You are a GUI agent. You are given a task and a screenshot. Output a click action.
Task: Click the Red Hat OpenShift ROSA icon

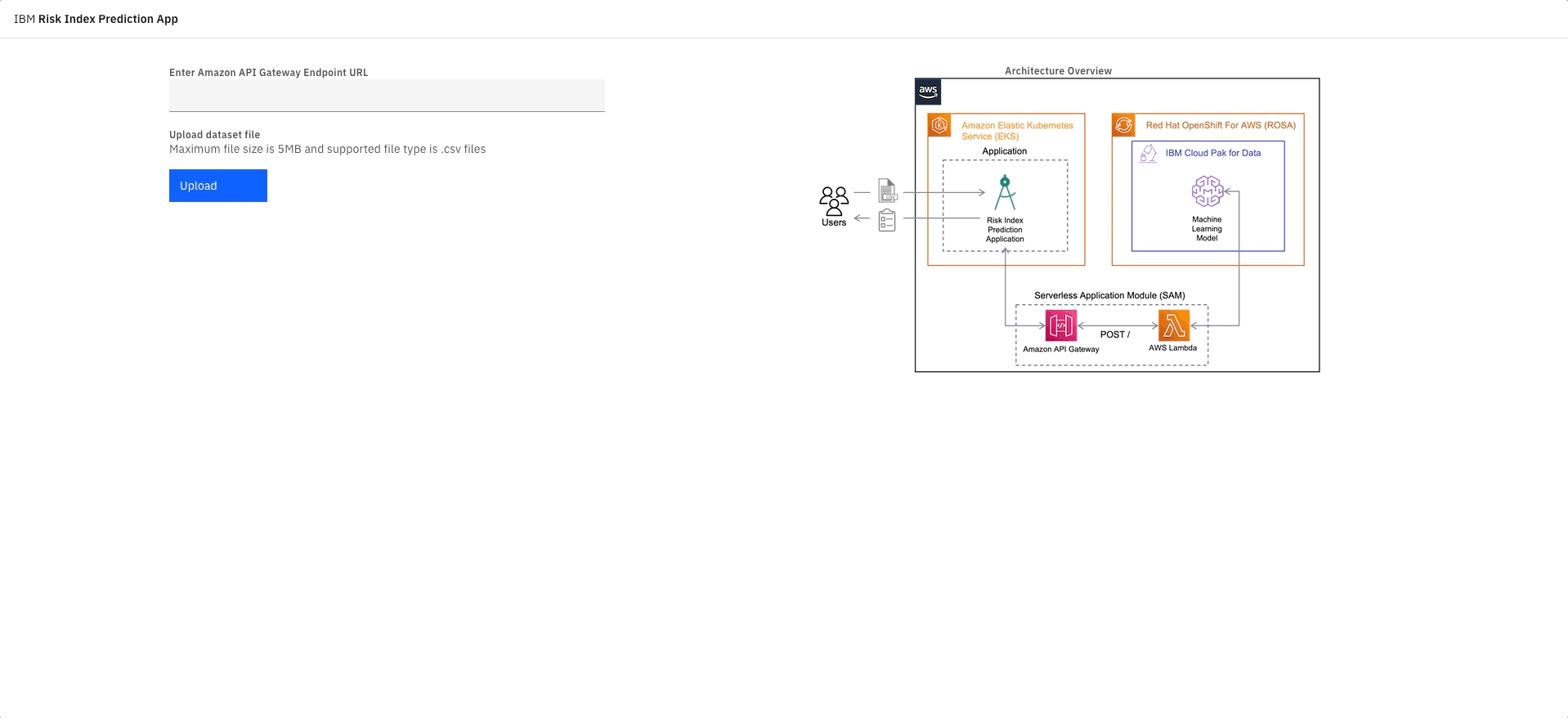1124,125
